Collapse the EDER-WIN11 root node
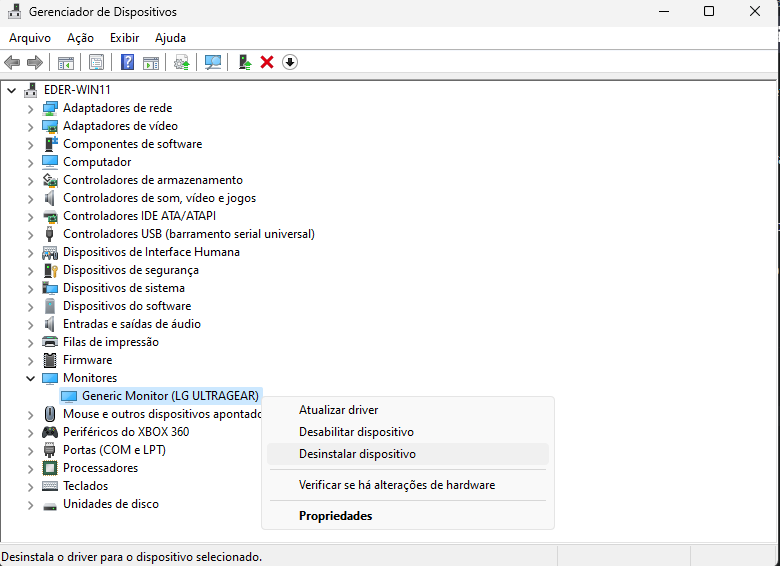This screenshot has width=780, height=566. [x=11, y=91]
